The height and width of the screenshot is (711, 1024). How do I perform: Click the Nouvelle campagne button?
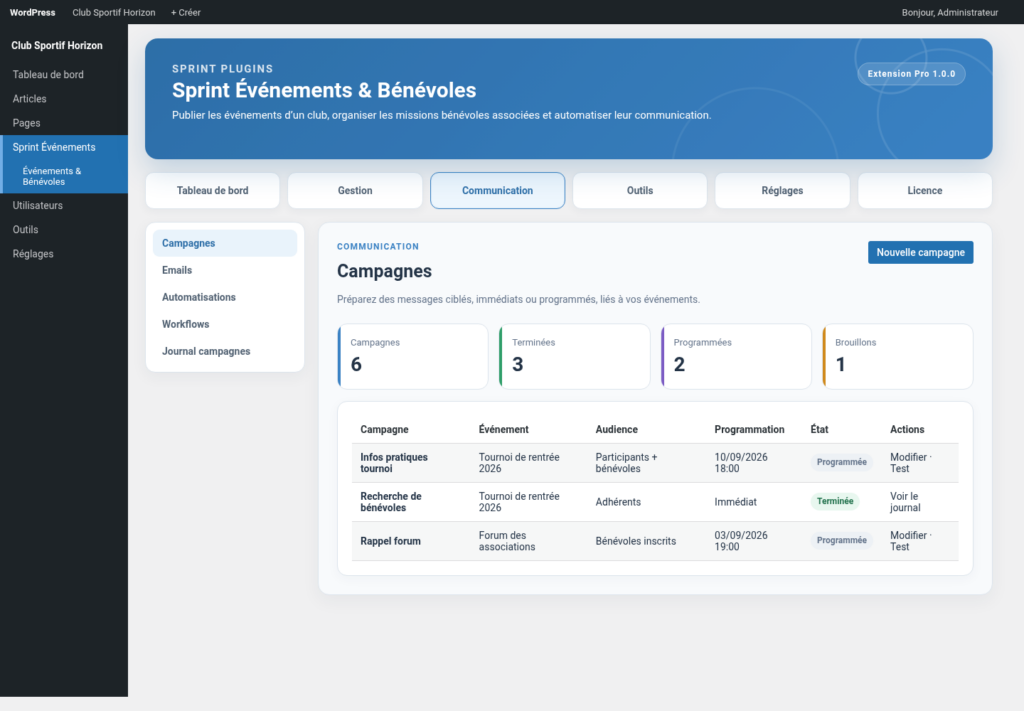pyautogui.click(x=920, y=253)
